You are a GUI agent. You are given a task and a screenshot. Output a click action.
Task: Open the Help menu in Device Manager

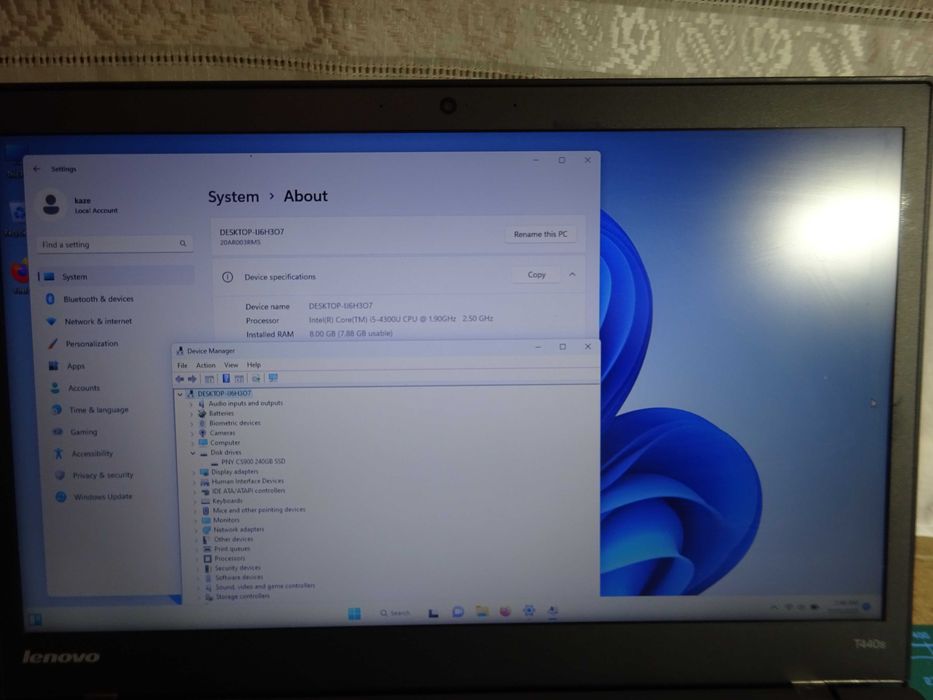click(253, 364)
